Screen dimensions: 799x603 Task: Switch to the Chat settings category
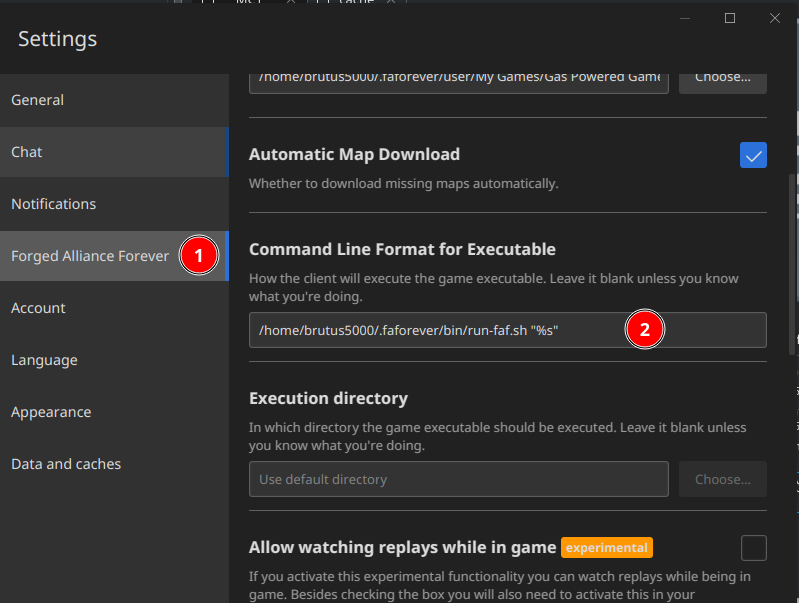114,152
